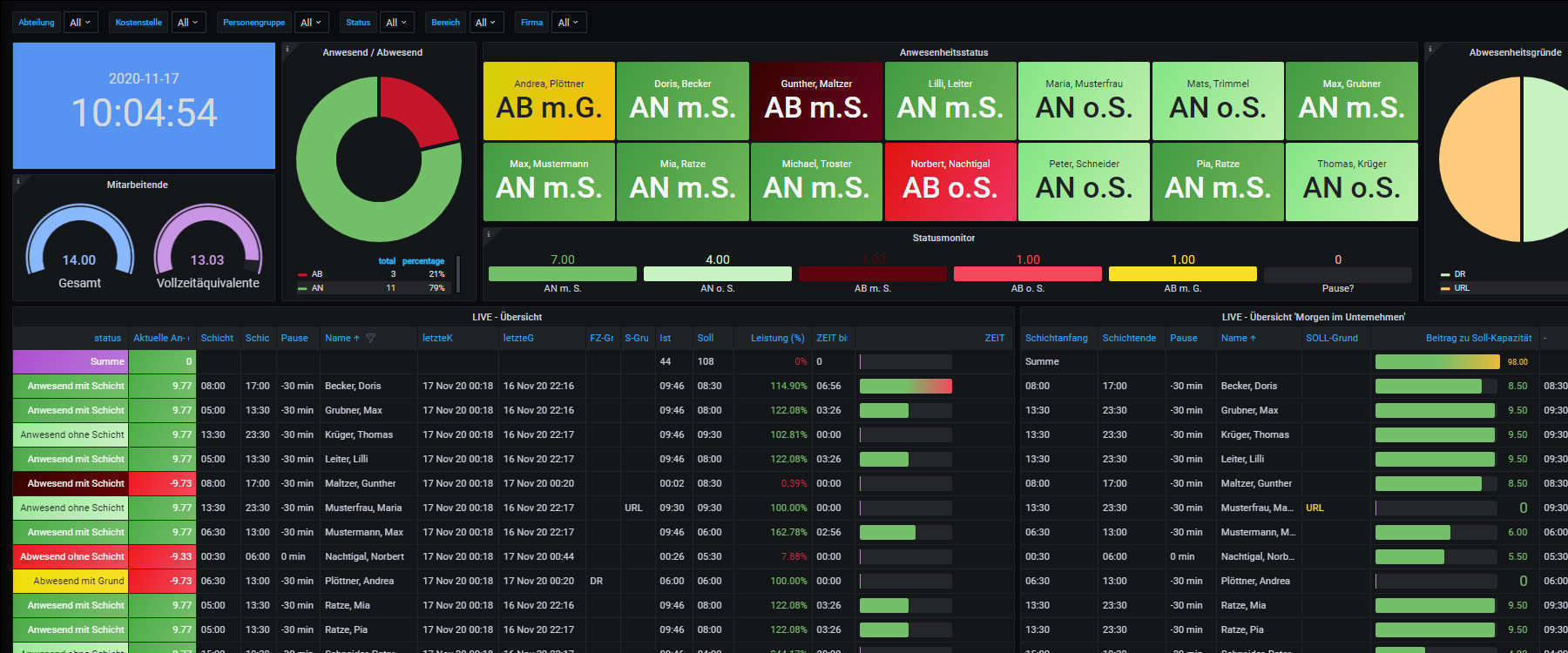Open the Bereich All dropdown
This screenshot has width=1568, height=653.
(x=485, y=23)
